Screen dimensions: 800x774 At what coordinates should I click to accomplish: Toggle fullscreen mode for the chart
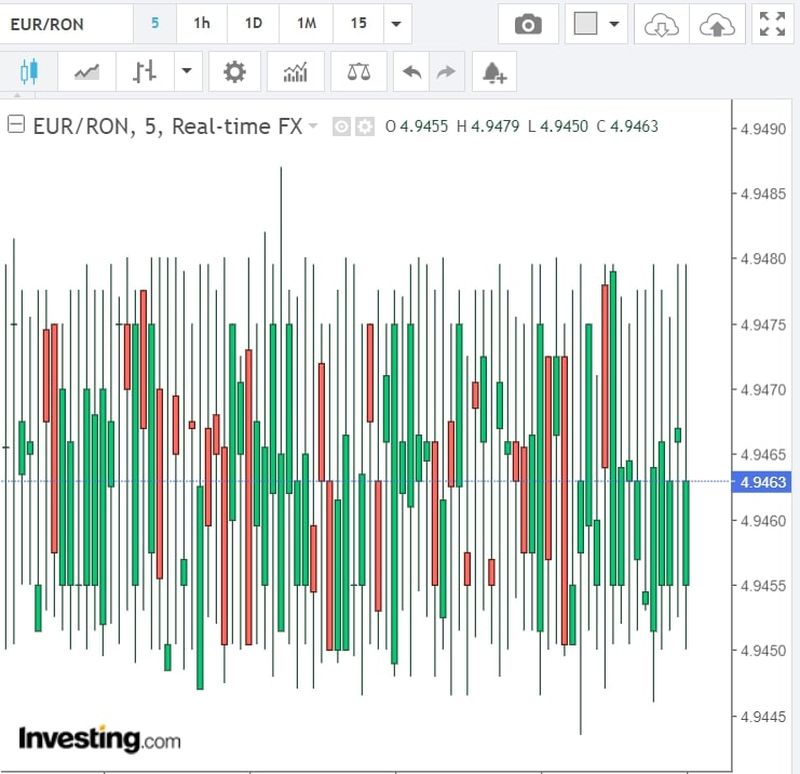coord(772,25)
